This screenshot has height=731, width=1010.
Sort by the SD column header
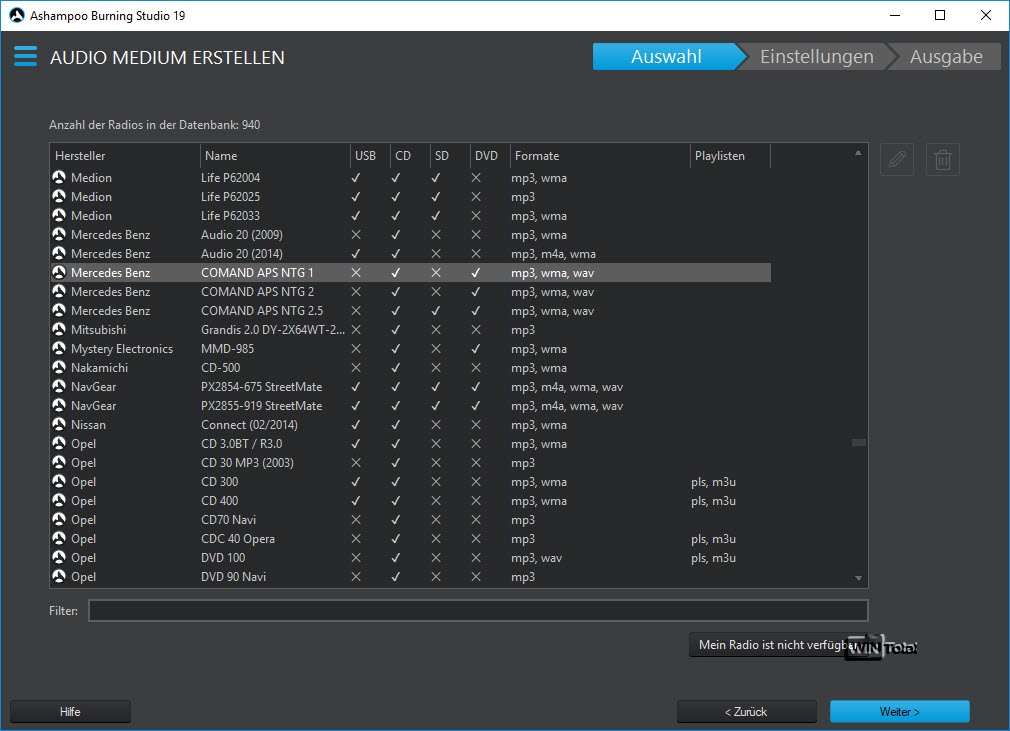pos(450,156)
